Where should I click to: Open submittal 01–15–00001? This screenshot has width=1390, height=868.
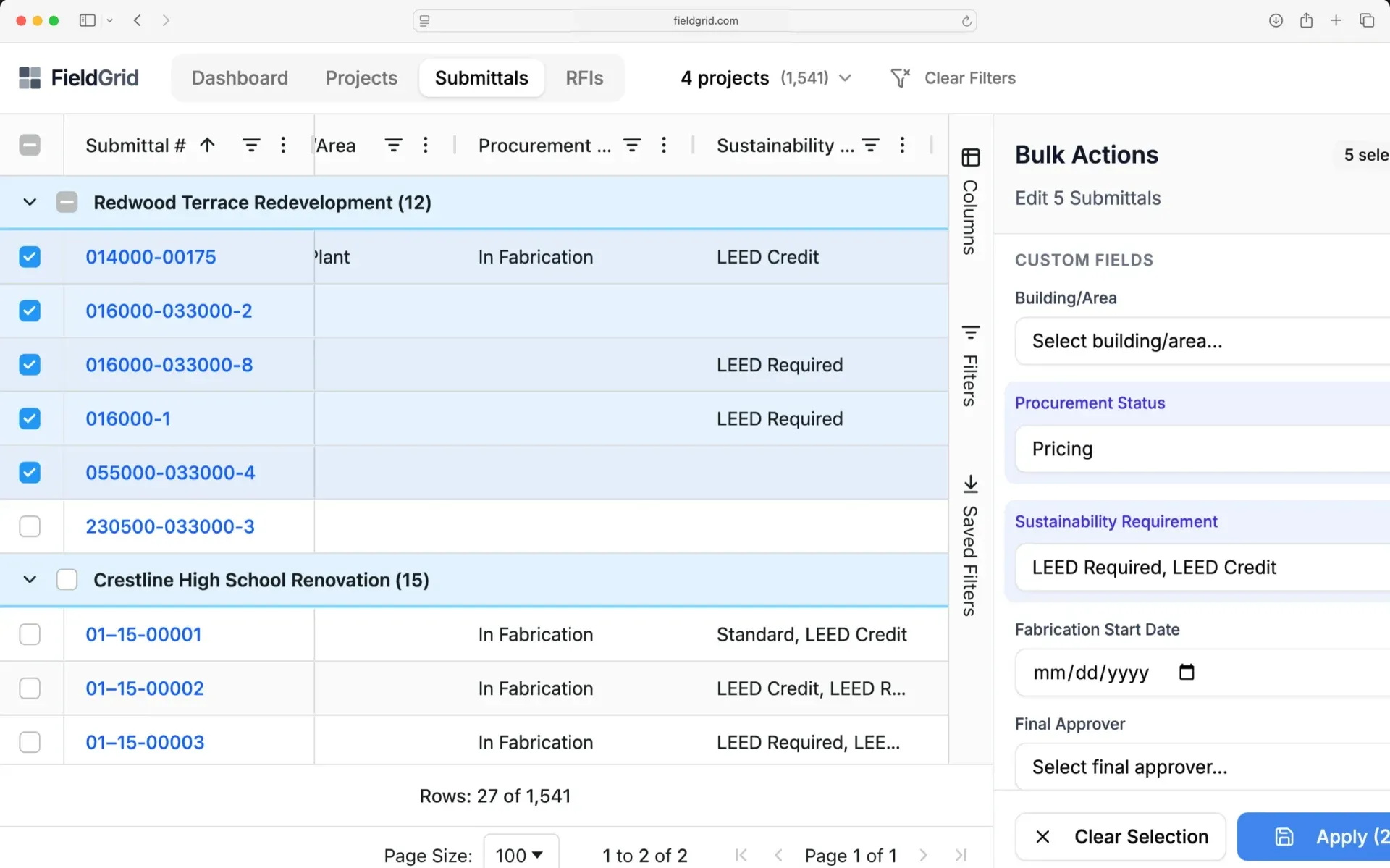pos(143,634)
